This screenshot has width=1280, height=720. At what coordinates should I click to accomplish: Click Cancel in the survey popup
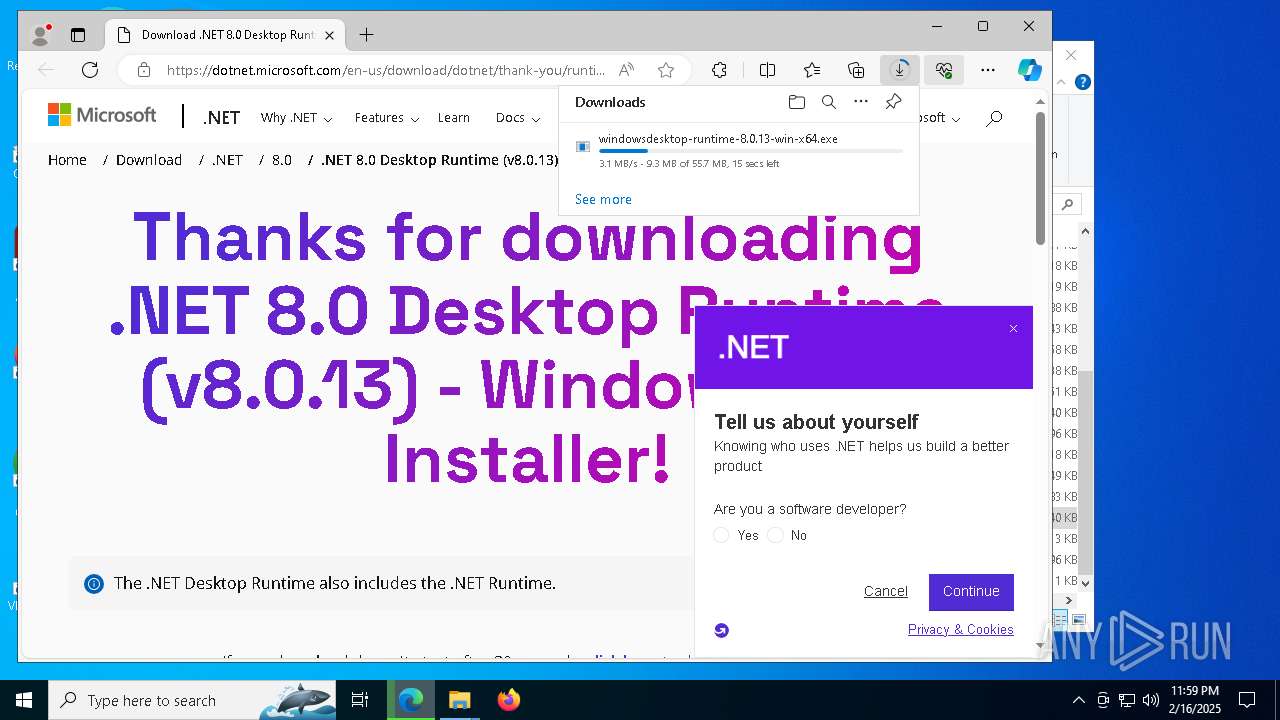click(886, 591)
